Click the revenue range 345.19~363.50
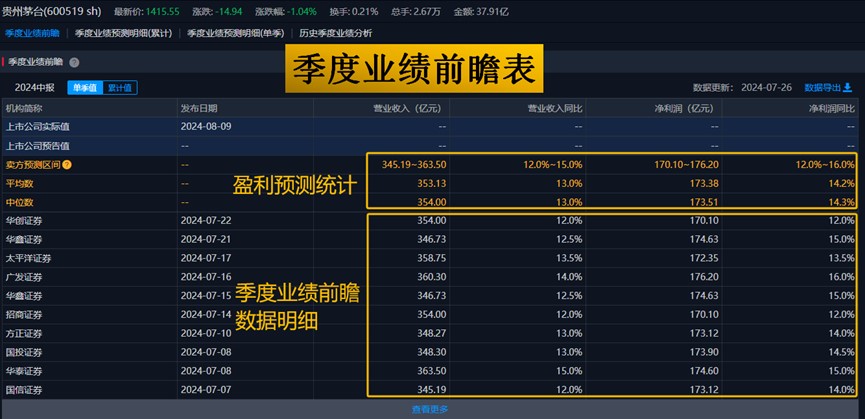 (414, 164)
